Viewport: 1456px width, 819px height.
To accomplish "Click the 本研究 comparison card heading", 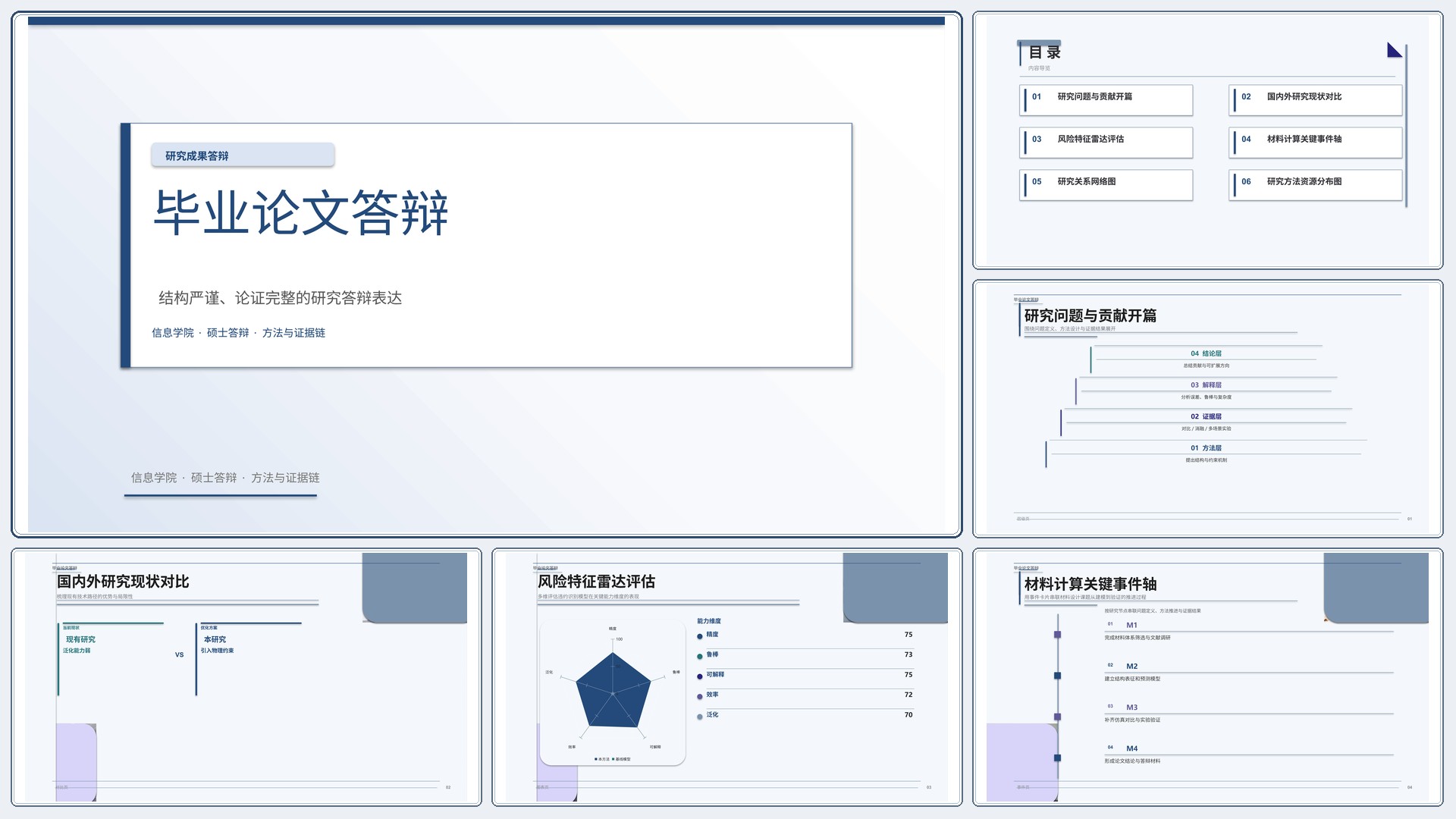I will pos(215,639).
